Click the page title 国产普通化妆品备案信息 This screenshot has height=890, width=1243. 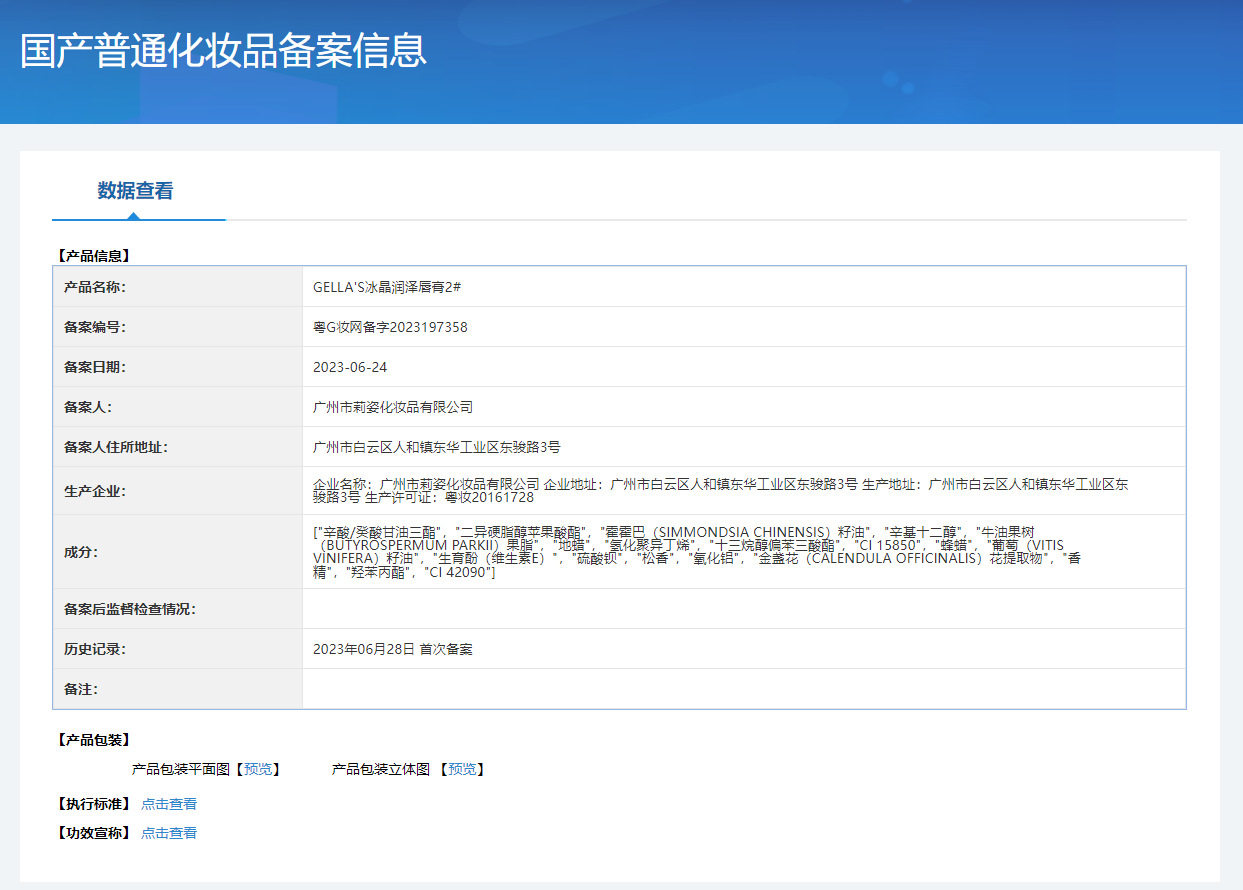pos(224,51)
